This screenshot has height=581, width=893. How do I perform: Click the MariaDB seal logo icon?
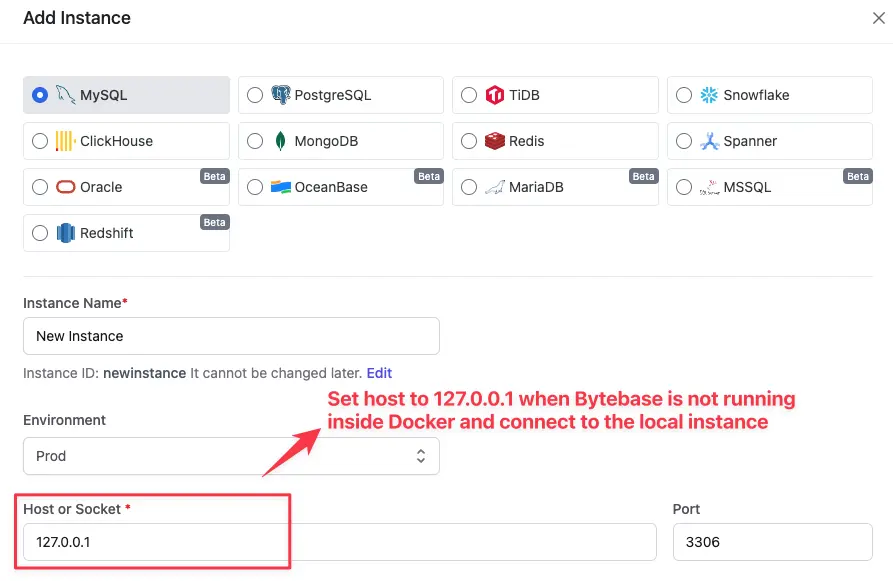[x=494, y=187]
